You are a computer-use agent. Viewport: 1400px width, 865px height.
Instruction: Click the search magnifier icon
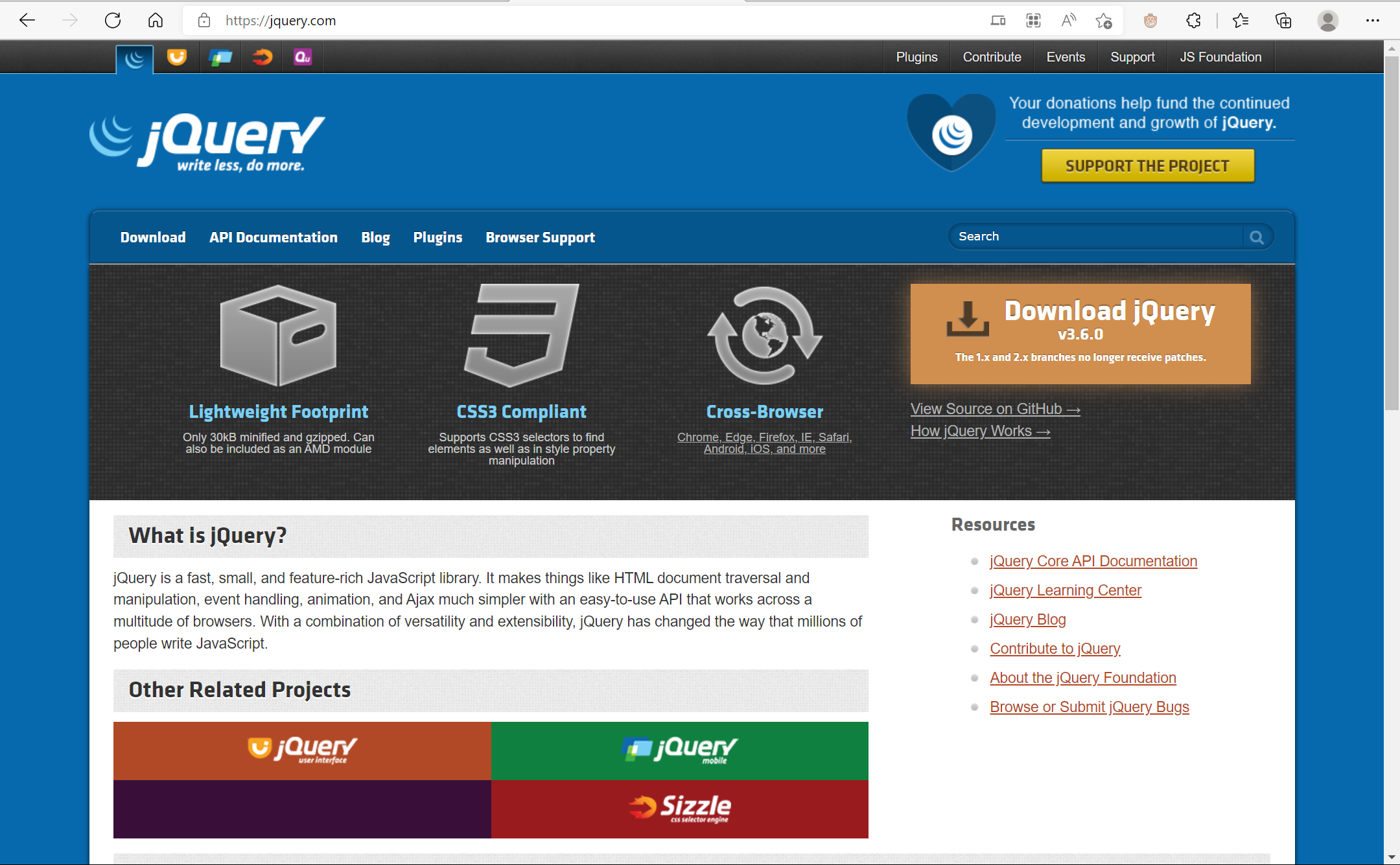pos(1256,237)
